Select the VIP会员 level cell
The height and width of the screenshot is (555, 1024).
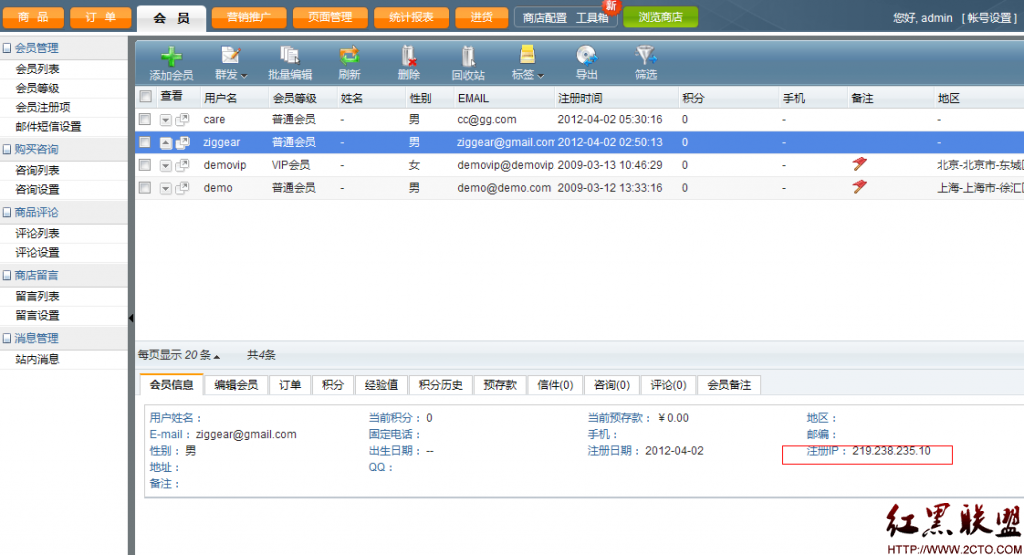tap(291, 165)
